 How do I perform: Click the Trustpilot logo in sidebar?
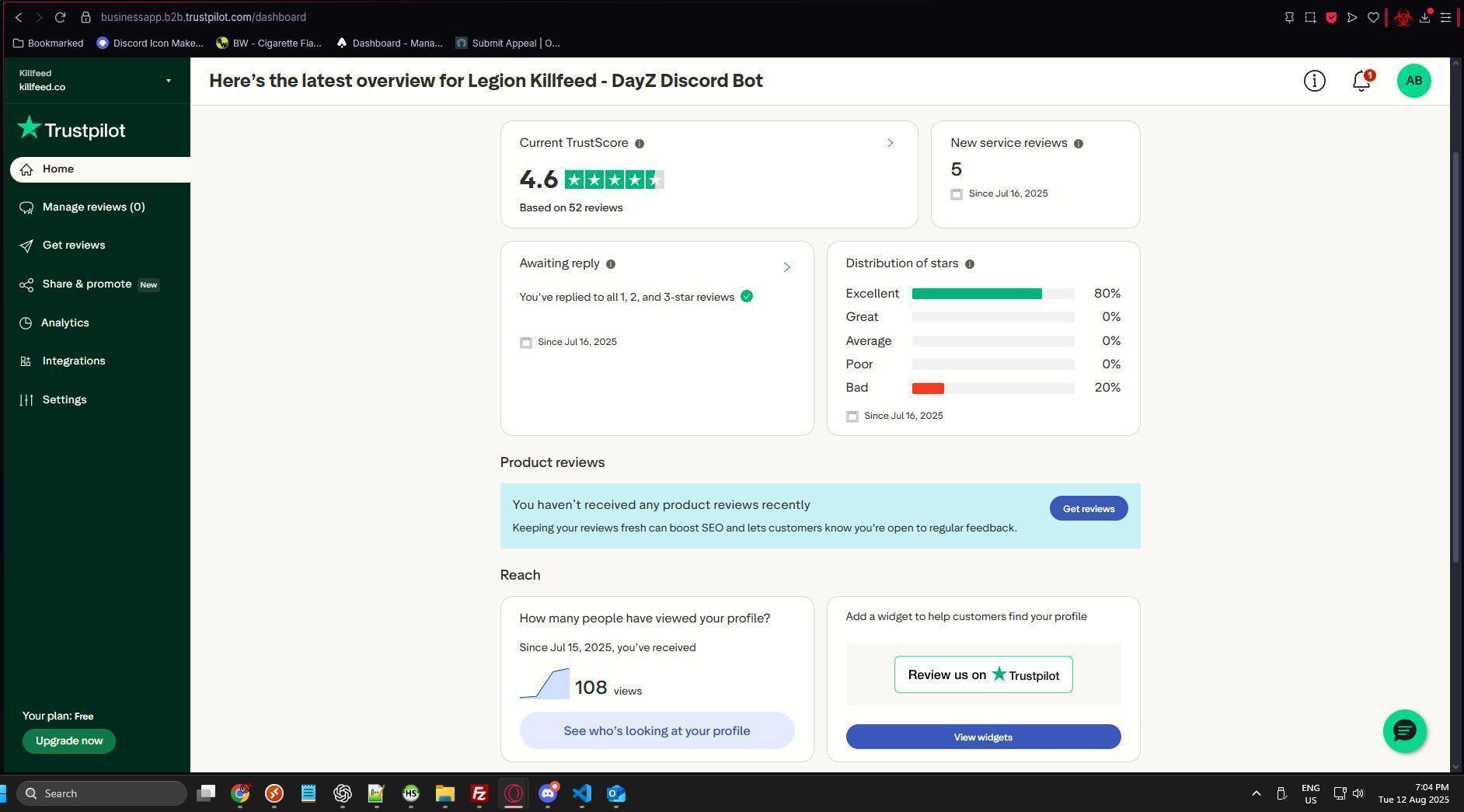[x=71, y=129]
